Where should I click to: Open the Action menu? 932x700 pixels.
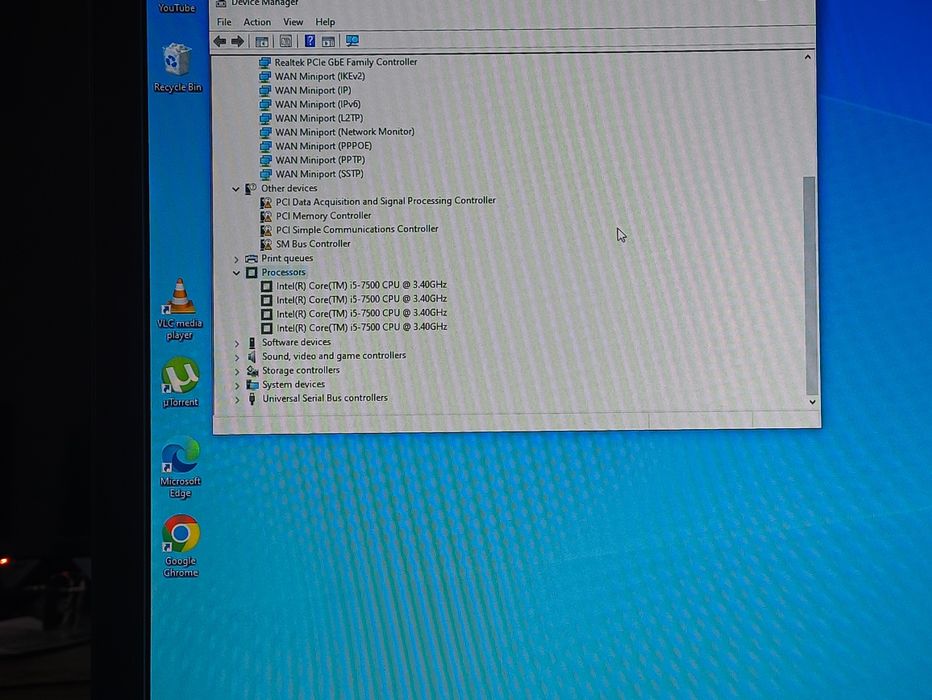[257, 22]
